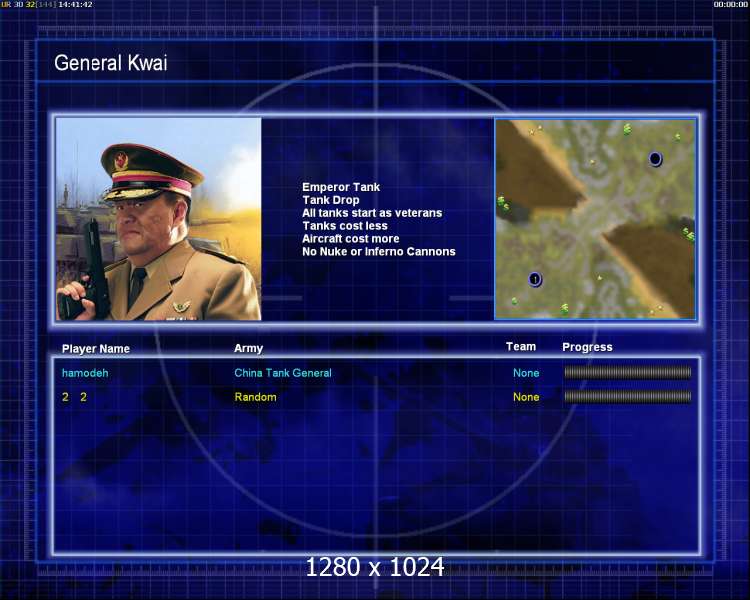
Task: Select the unnumbered start position marker on map
Action: [655, 158]
